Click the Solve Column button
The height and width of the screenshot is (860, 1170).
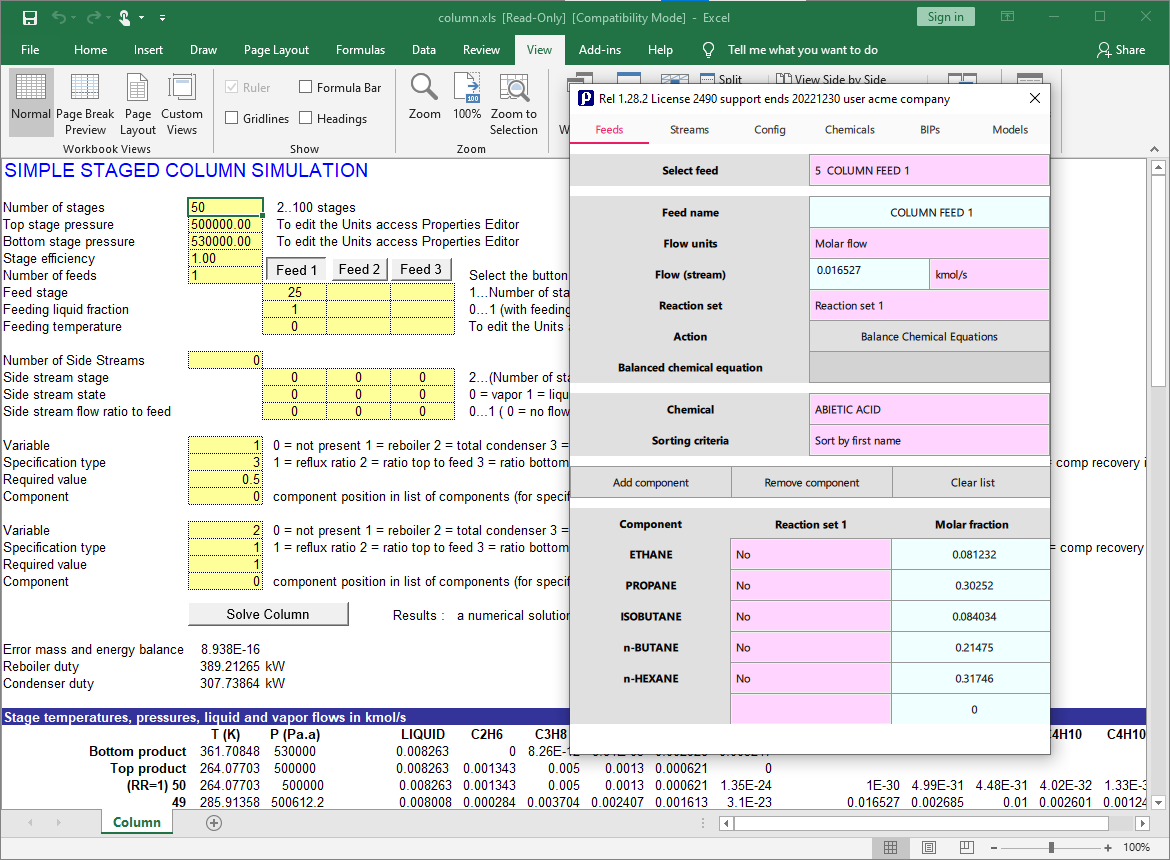pyautogui.click(x=268, y=614)
